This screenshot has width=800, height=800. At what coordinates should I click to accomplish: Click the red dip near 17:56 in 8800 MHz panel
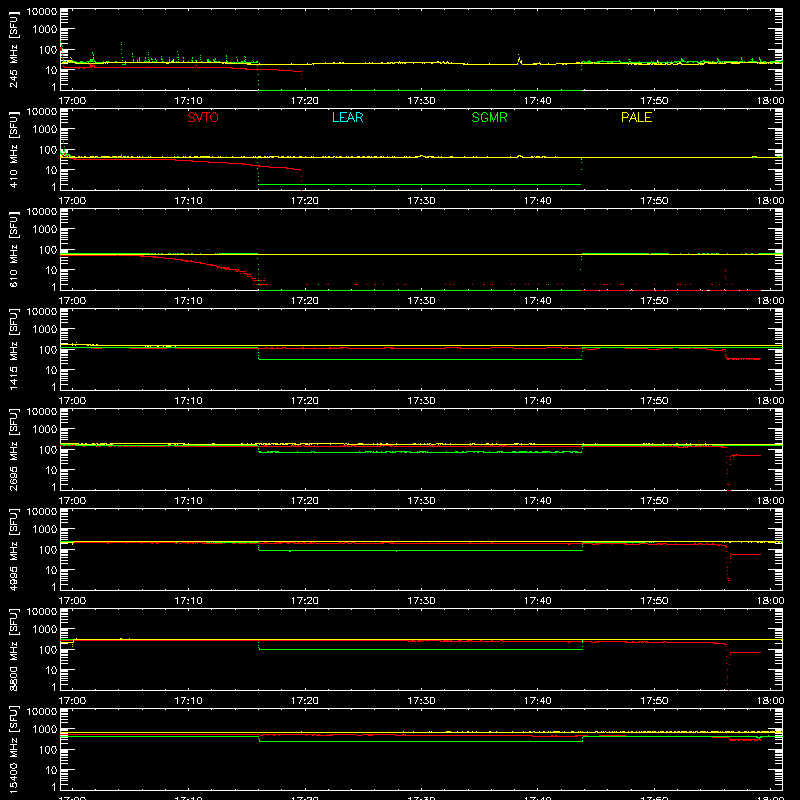[728, 668]
